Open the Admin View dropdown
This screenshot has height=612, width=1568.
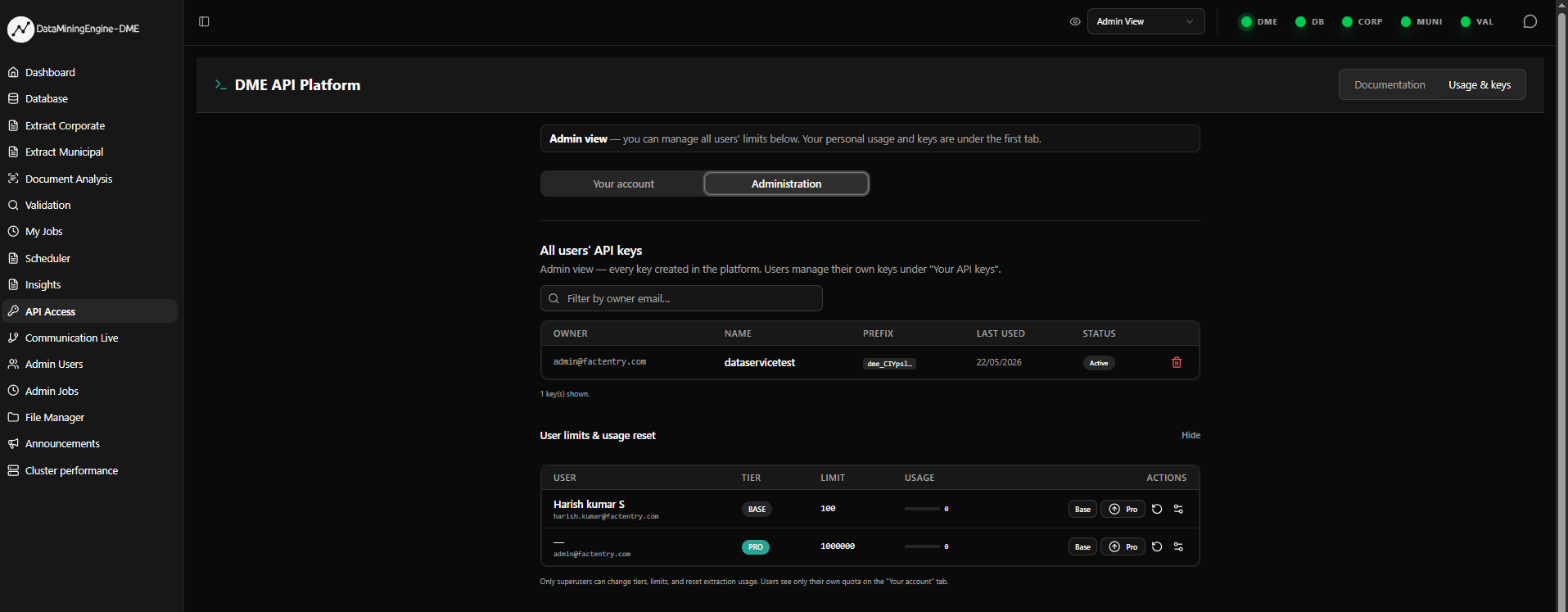(x=1145, y=21)
